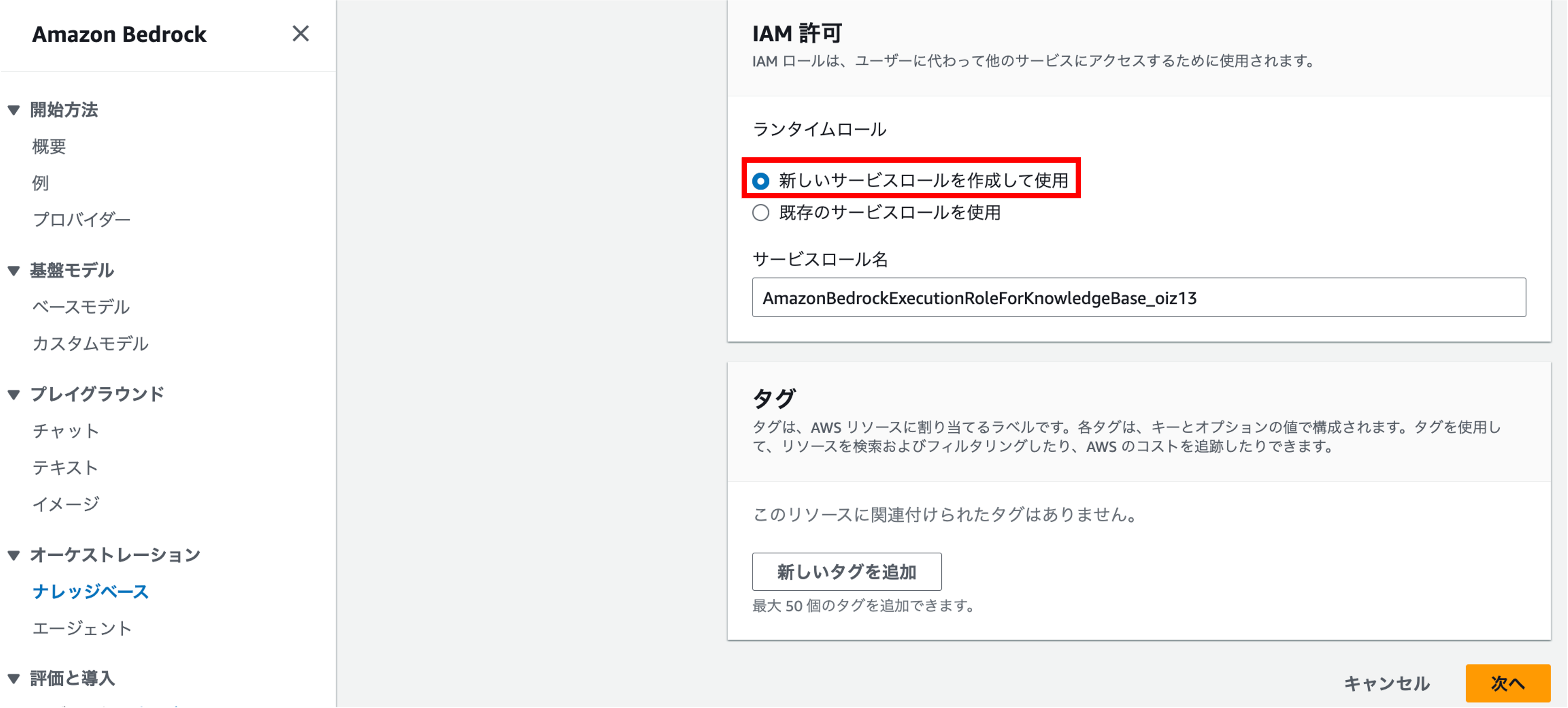Screen dimensions: 1568x708
Task: Select 新しいサービスロールを作成して使用 radio option
Action: pyautogui.click(x=760, y=181)
